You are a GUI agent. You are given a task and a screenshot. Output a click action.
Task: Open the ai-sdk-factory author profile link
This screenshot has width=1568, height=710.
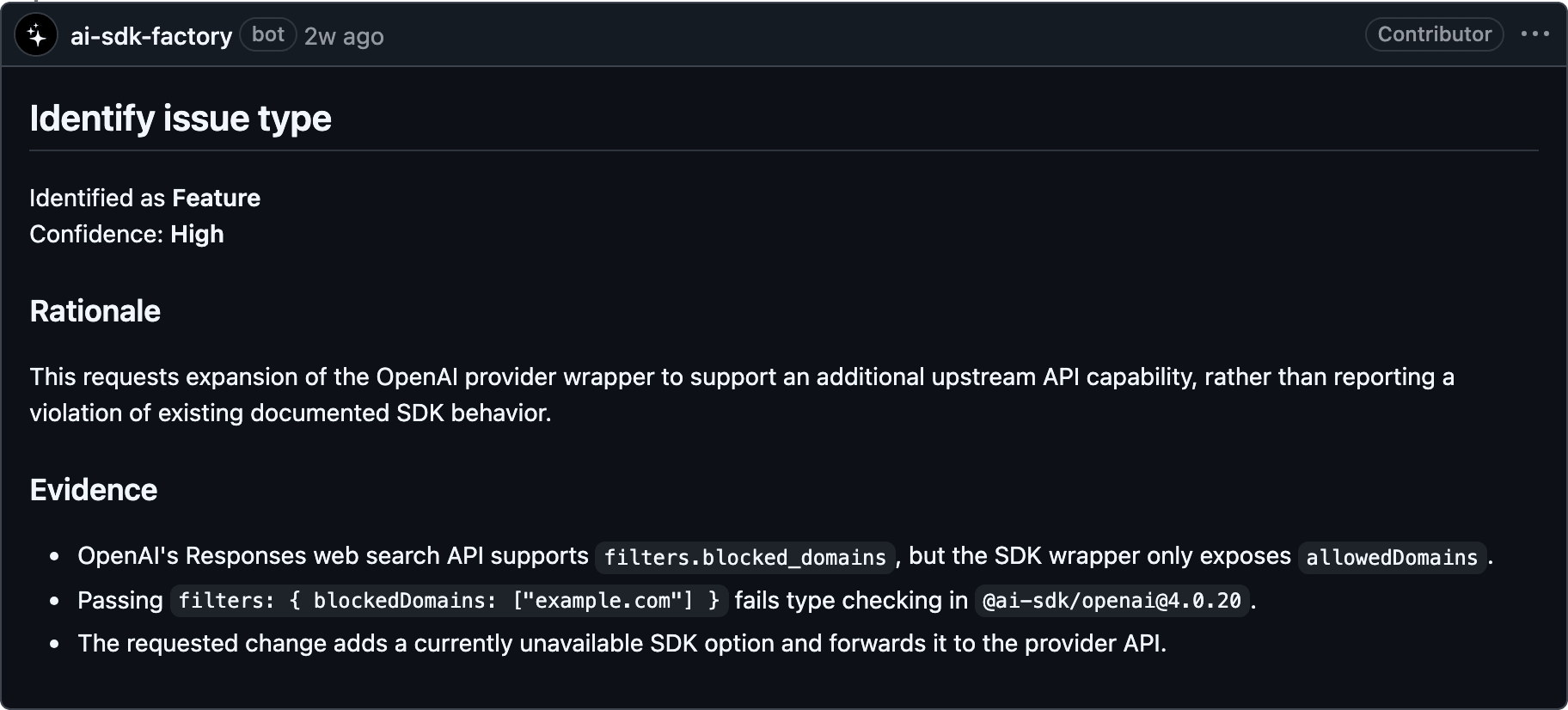click(151, 36)
